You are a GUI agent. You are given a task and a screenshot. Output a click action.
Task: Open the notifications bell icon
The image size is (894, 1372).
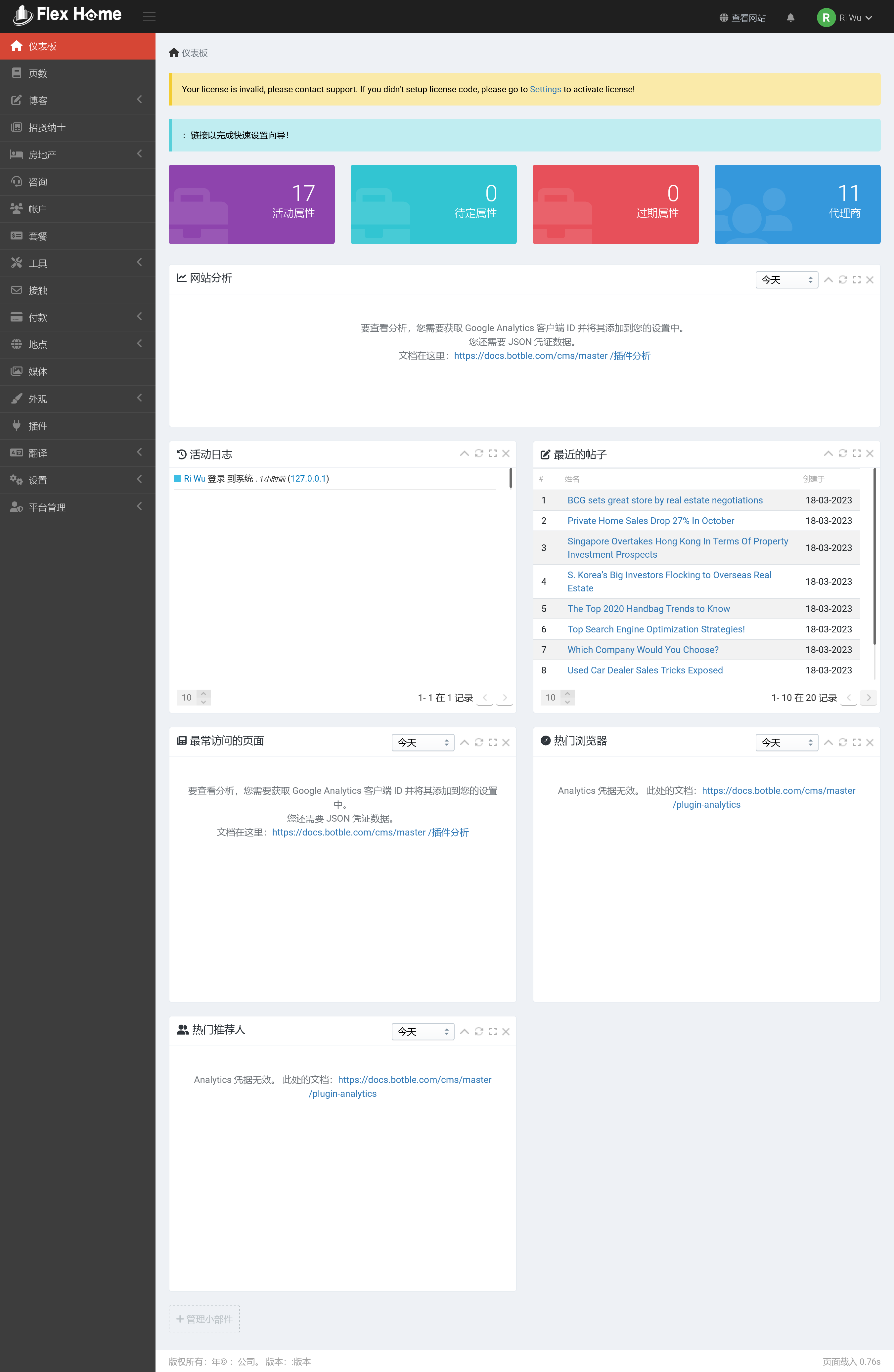coord(790,18)
